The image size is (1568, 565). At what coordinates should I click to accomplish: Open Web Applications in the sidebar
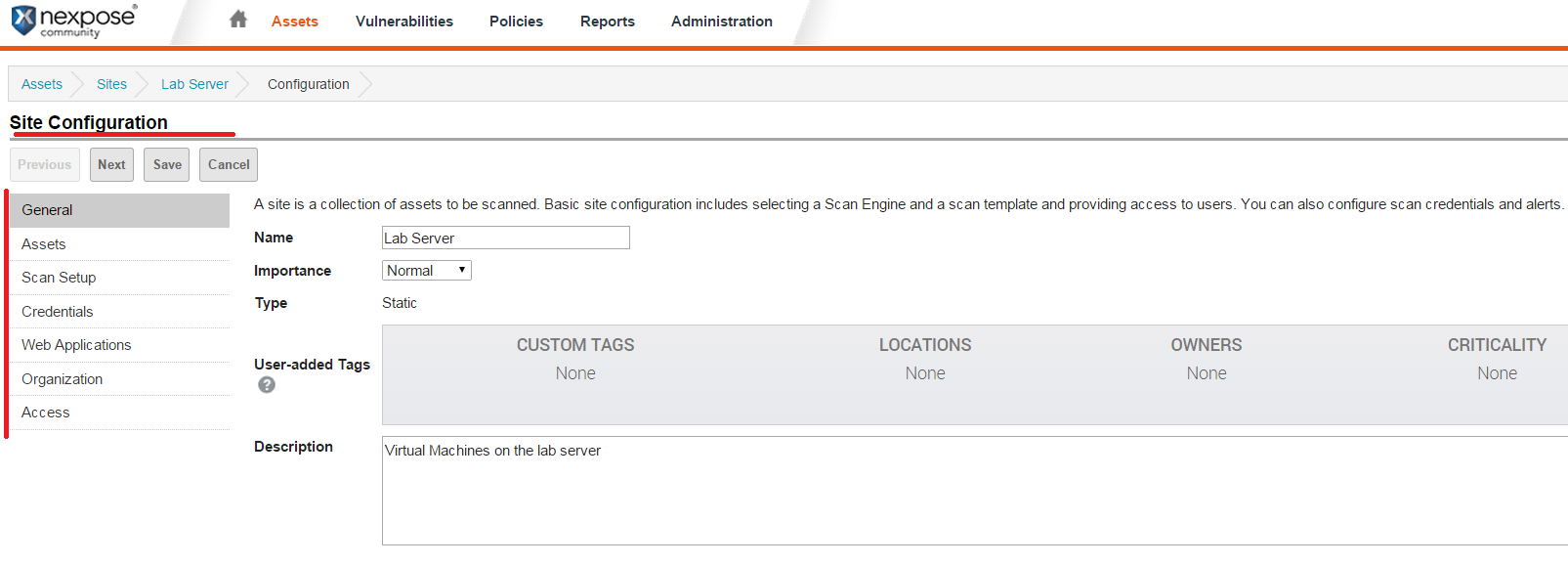click(x=76, y=345)
